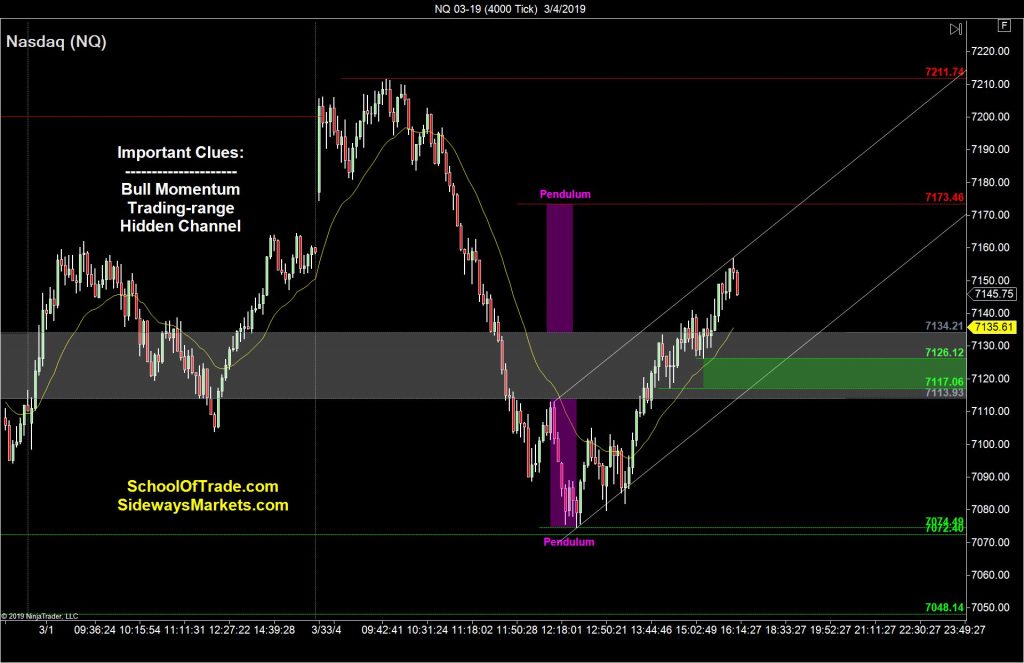Click 7060.00 on the price axis
The height and width of the screenshot is (663, 1024).
click(x=990, y=575)
